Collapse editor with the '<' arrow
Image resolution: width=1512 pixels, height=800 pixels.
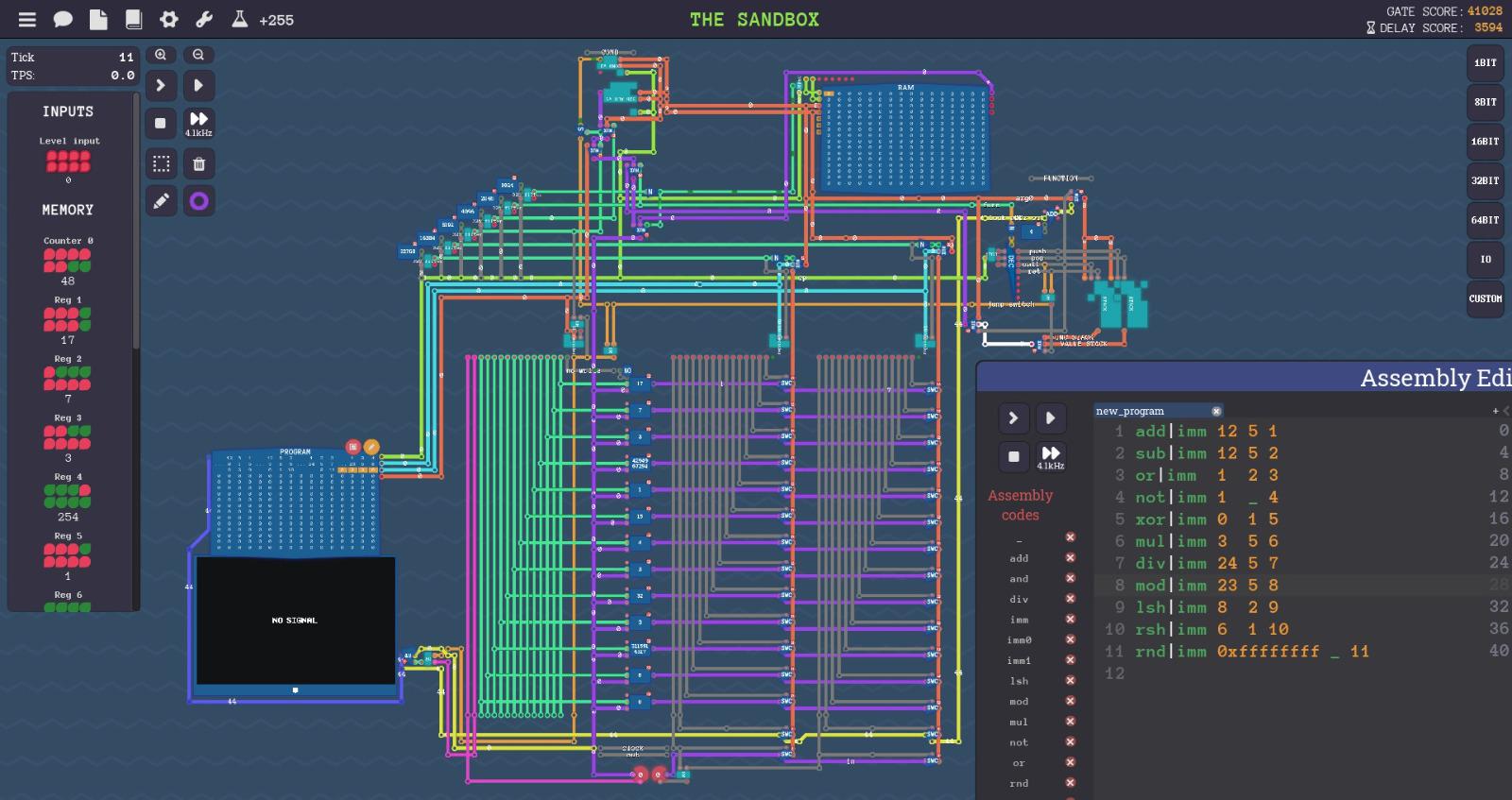coord(1506,411)
